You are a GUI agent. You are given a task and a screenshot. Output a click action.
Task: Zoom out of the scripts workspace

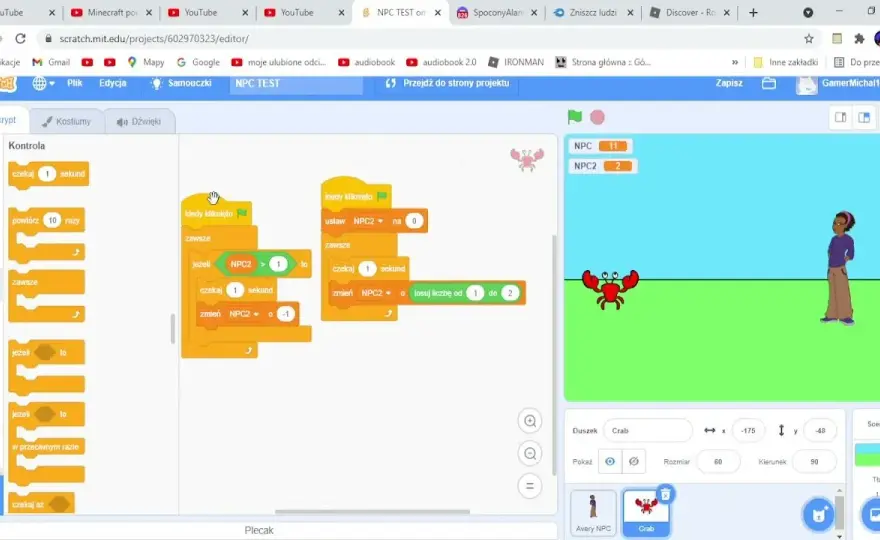530,453
